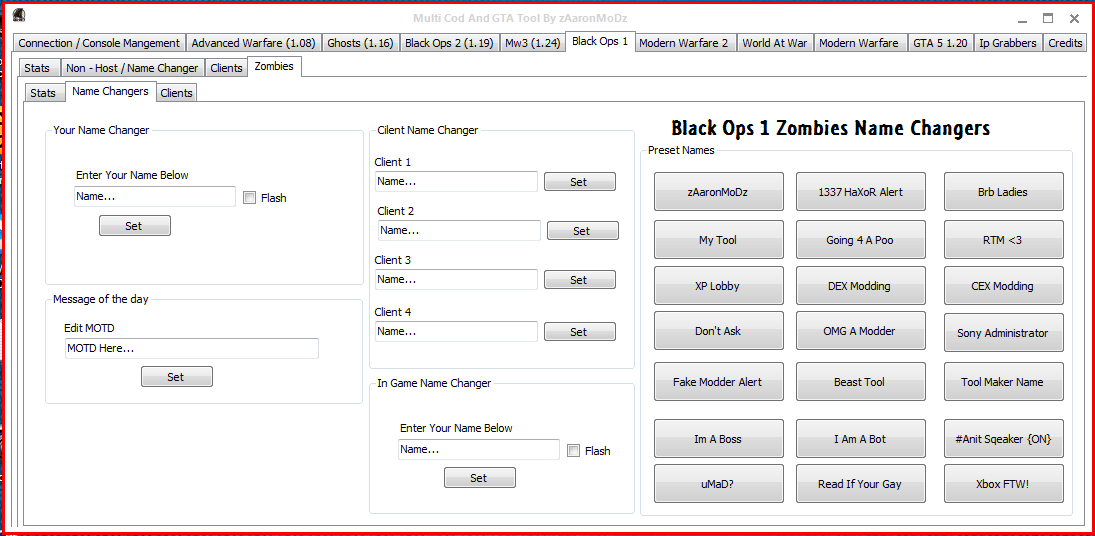Switch to Modern Warfare tab
The height and width of the screenshot is (536, 1095).
pos(859,43)
